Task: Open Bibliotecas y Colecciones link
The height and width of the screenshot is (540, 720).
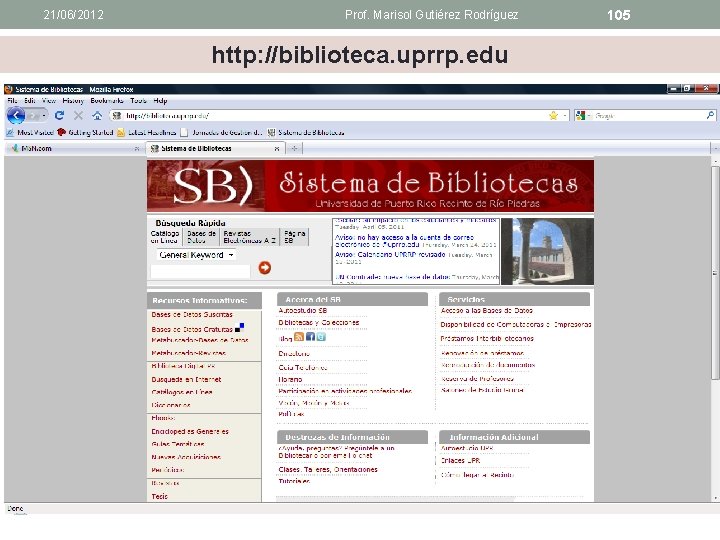Action: [318, 323]
